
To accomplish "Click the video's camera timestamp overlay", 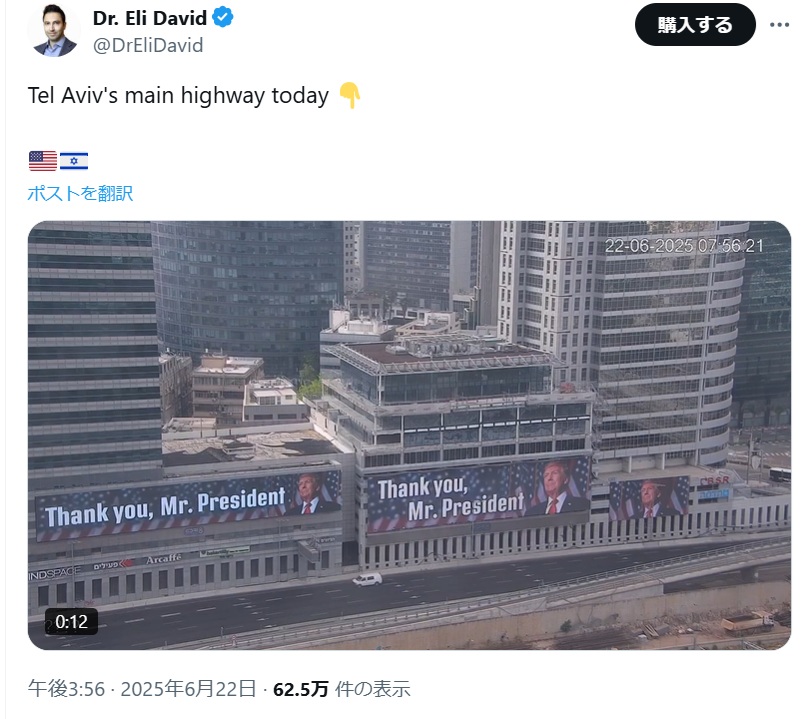I will click(684, 245).
